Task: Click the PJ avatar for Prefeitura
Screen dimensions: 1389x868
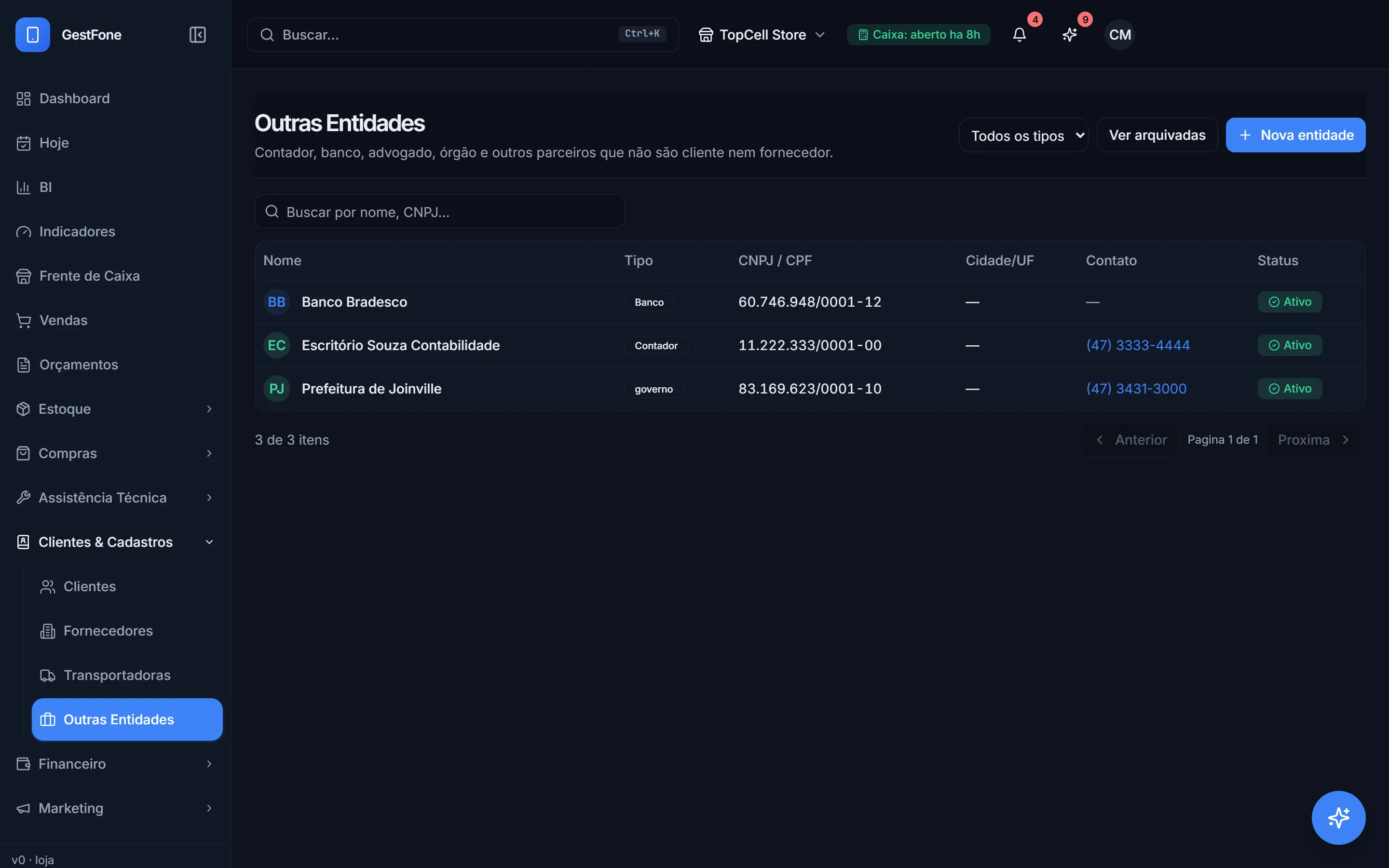Action: click(277, 389)
